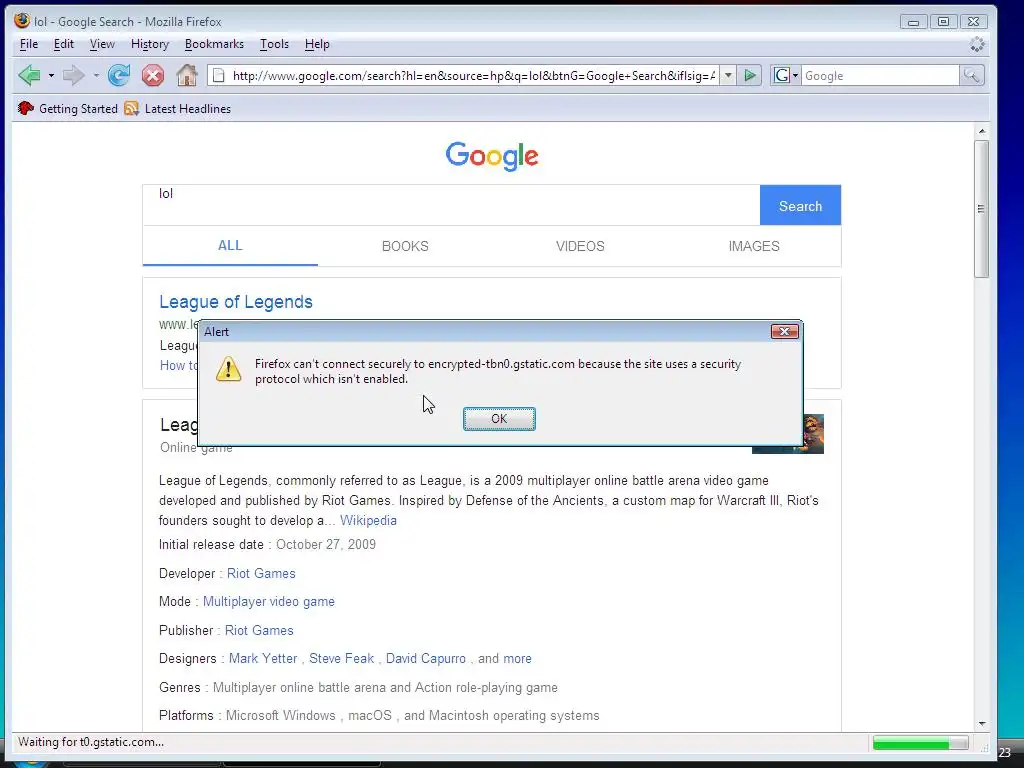Click the Google toolbar search field
Viewport: 1024px width, 768px height.
[x=880, y=76]
